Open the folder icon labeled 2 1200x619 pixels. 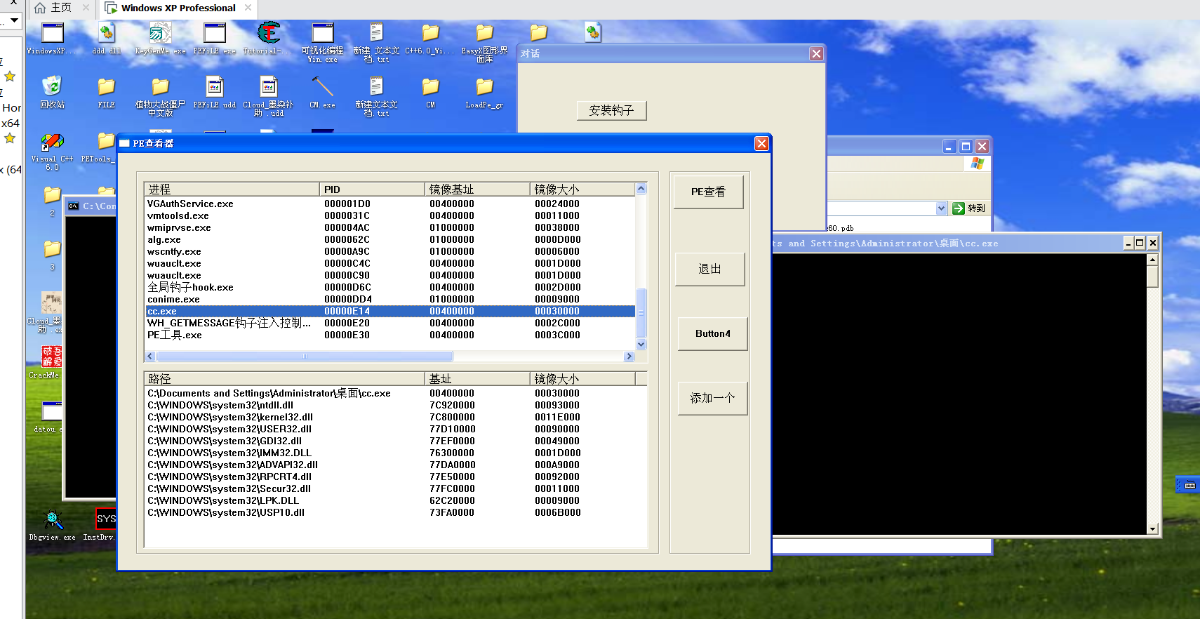[52, 199]
